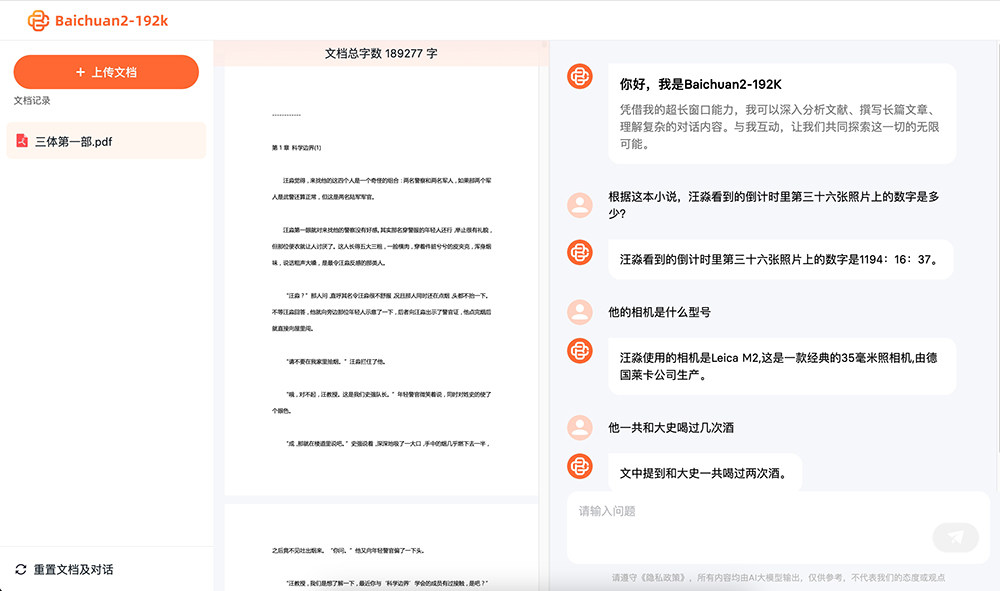Click the PDF icon beside 三体第一部.pdf
Viewport: 1000px width, 591px height.
[x=21, y=142]
